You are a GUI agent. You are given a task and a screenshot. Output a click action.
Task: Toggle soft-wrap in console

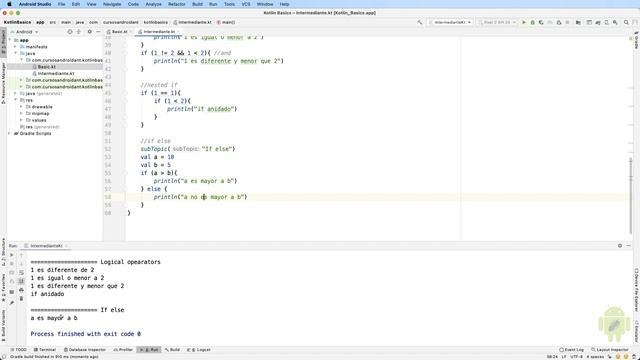point(21,273)
